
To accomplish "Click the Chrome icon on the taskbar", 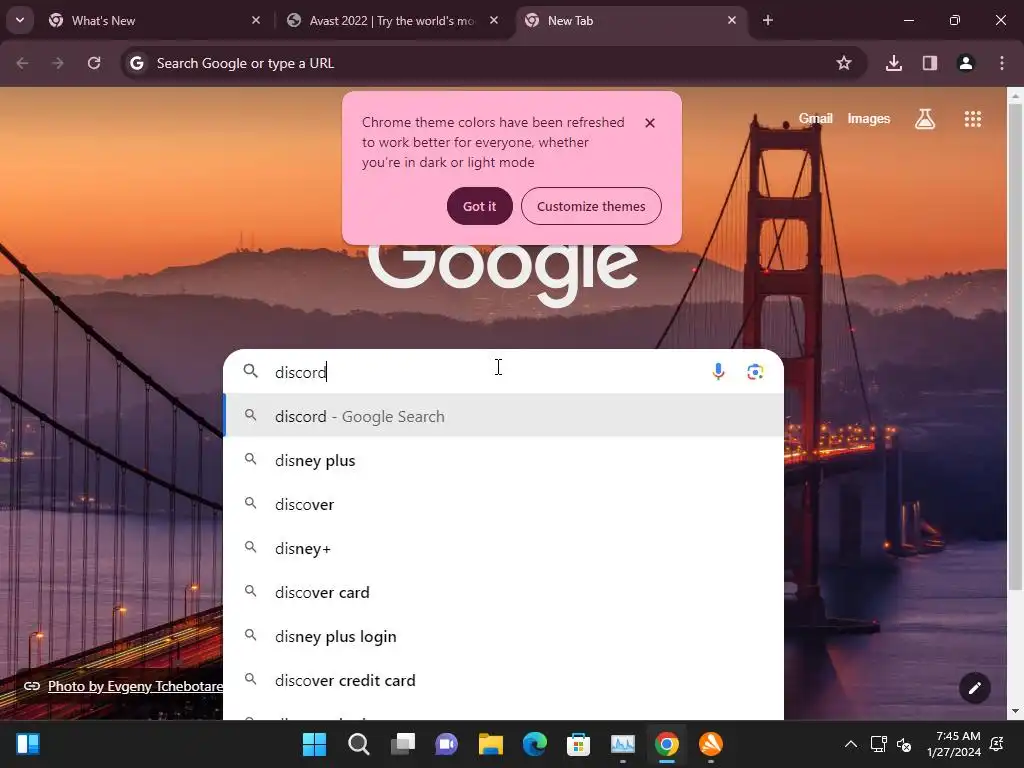I will (667, 744).
